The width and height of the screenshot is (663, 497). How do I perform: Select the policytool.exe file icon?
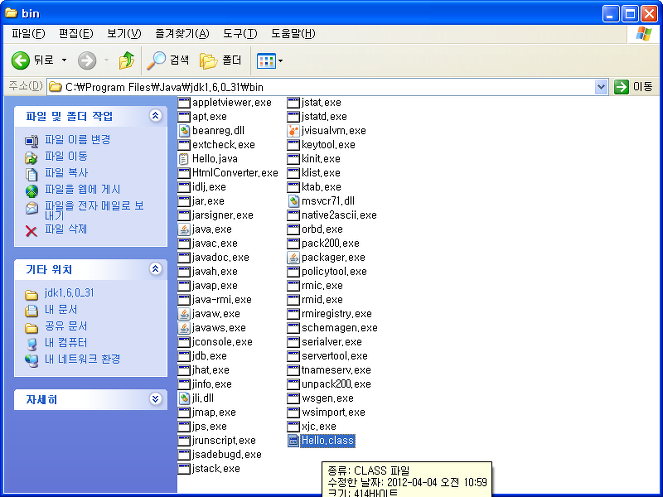[293, 272]
